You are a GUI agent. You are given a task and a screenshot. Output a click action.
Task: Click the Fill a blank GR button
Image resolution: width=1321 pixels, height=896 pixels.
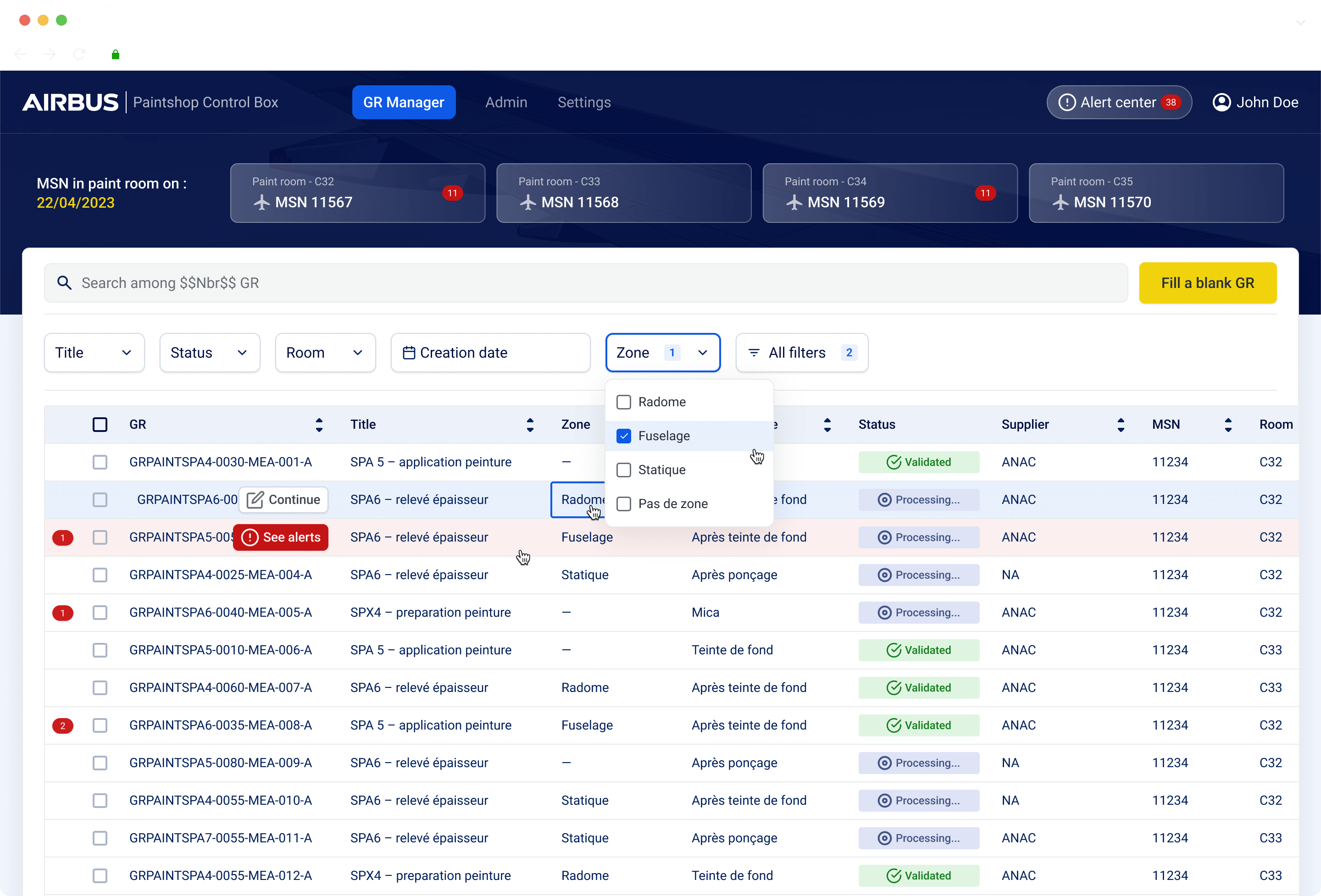(x=1208, y=282)
